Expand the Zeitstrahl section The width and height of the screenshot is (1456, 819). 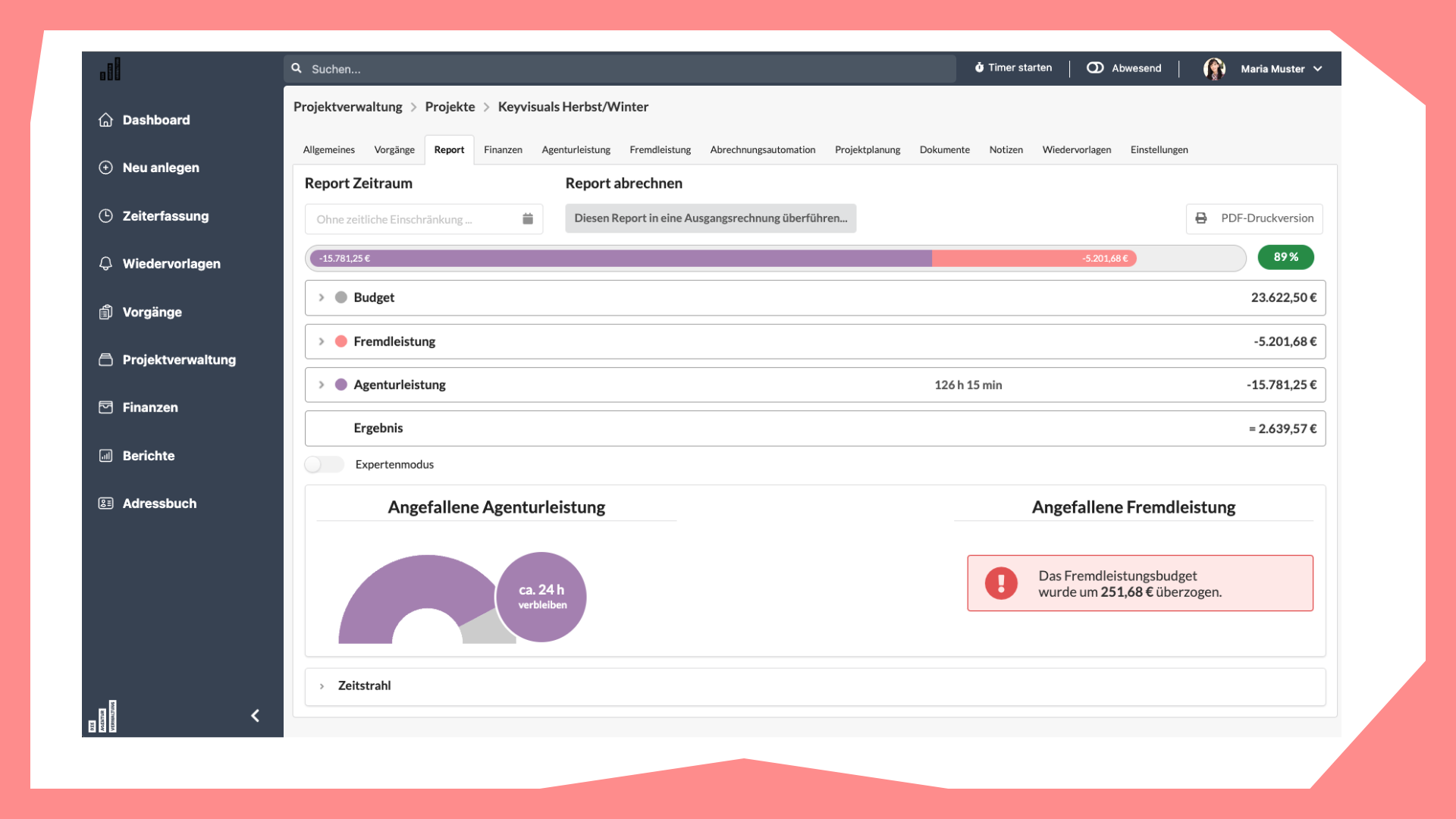click(322, 686)
